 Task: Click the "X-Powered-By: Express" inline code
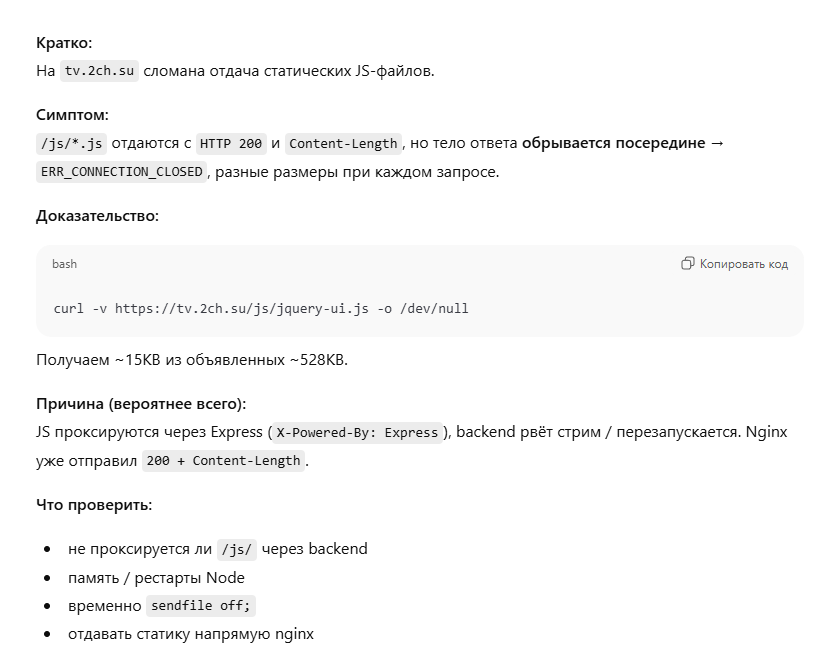[357, 432]
